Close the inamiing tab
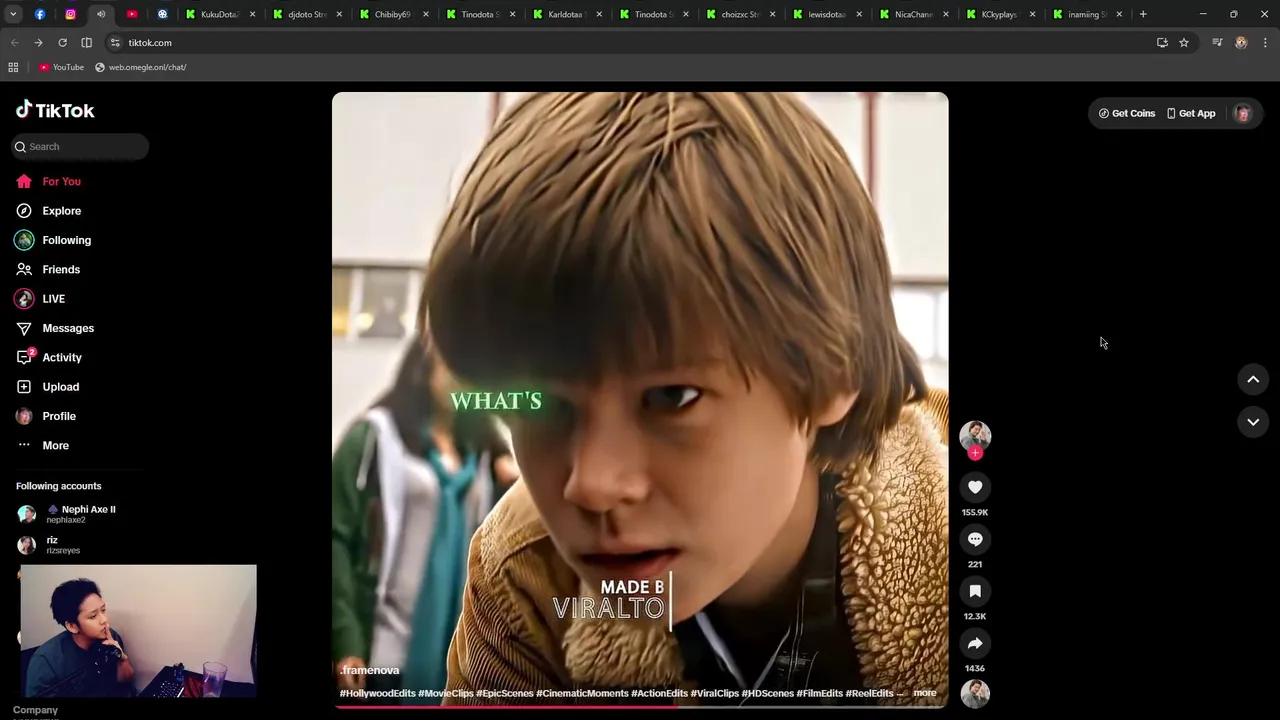 [1119, 14]
